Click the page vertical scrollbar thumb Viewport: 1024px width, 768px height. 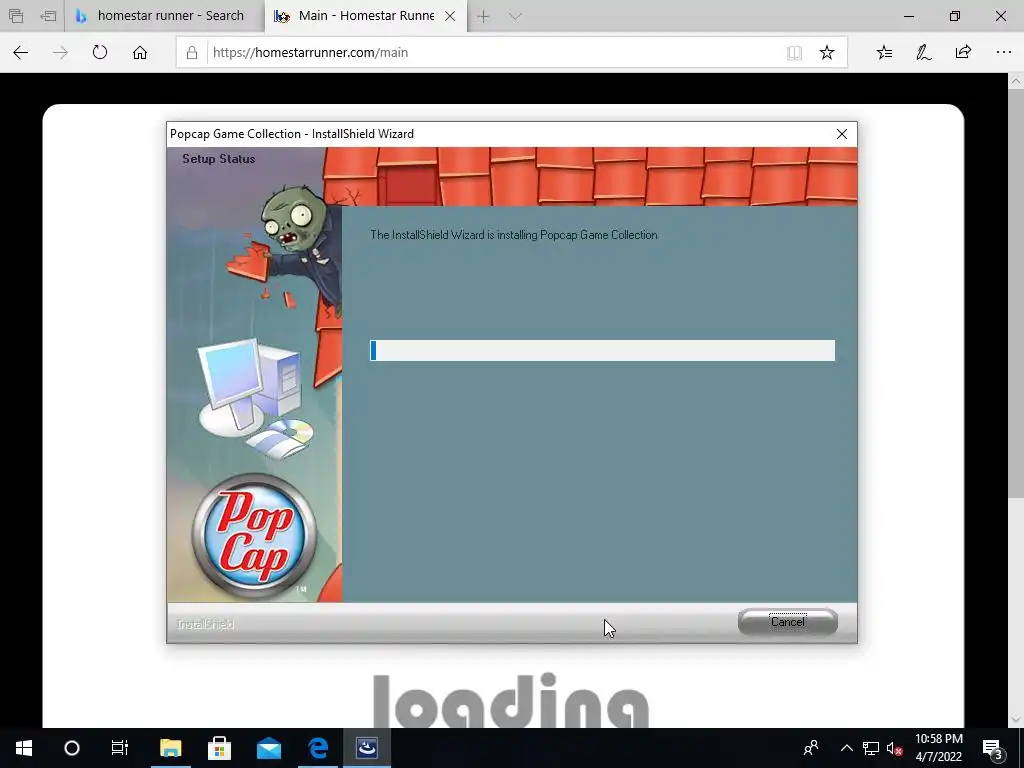point(1016,293)
